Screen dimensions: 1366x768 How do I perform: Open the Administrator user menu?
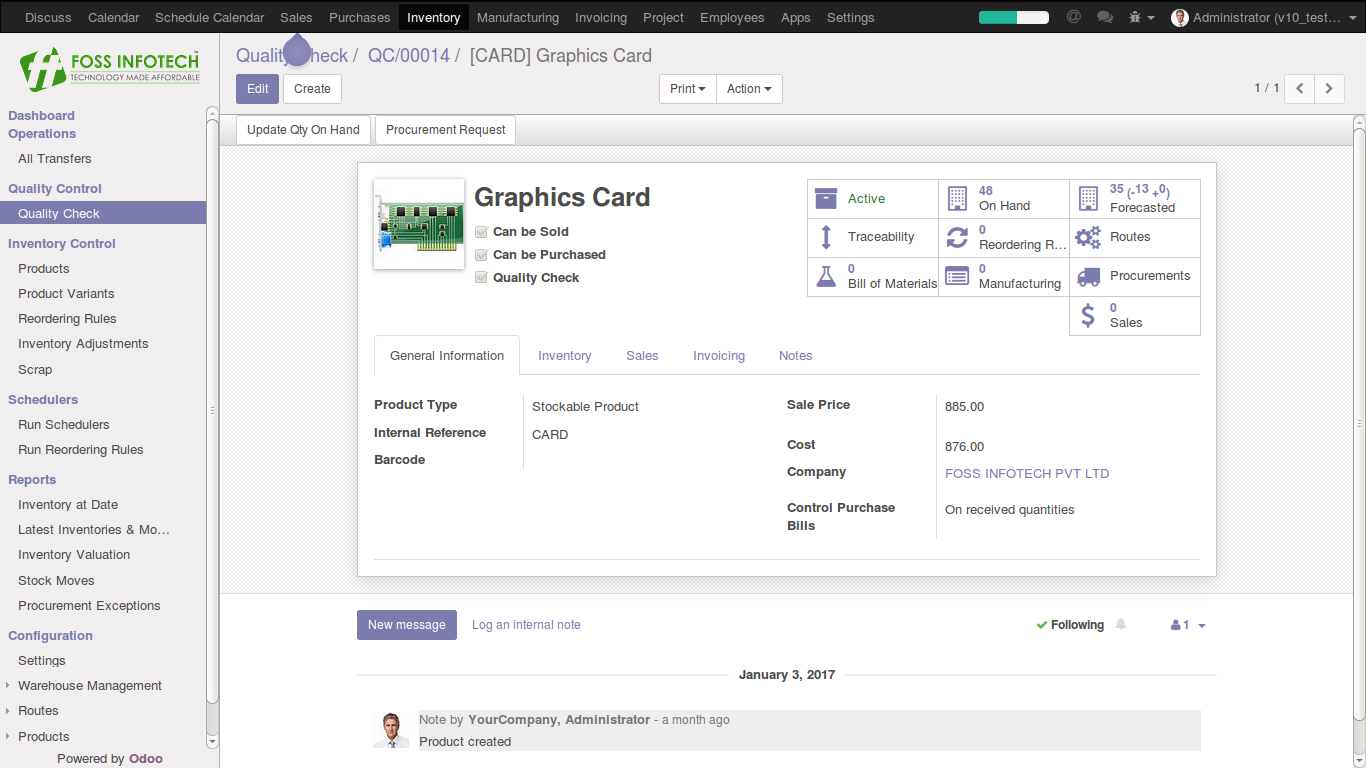(x=1264, y=17)
